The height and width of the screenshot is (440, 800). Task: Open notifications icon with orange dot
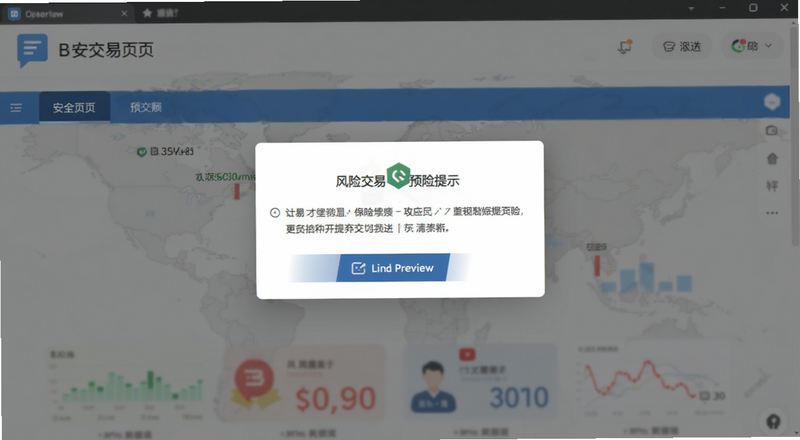click(624, 46)
